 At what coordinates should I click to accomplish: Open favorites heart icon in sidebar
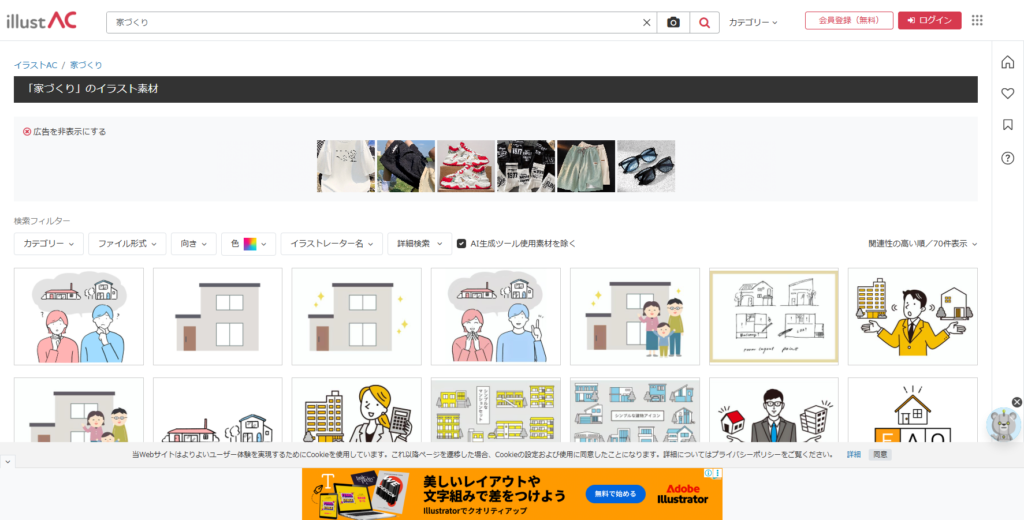[1007, 94]
